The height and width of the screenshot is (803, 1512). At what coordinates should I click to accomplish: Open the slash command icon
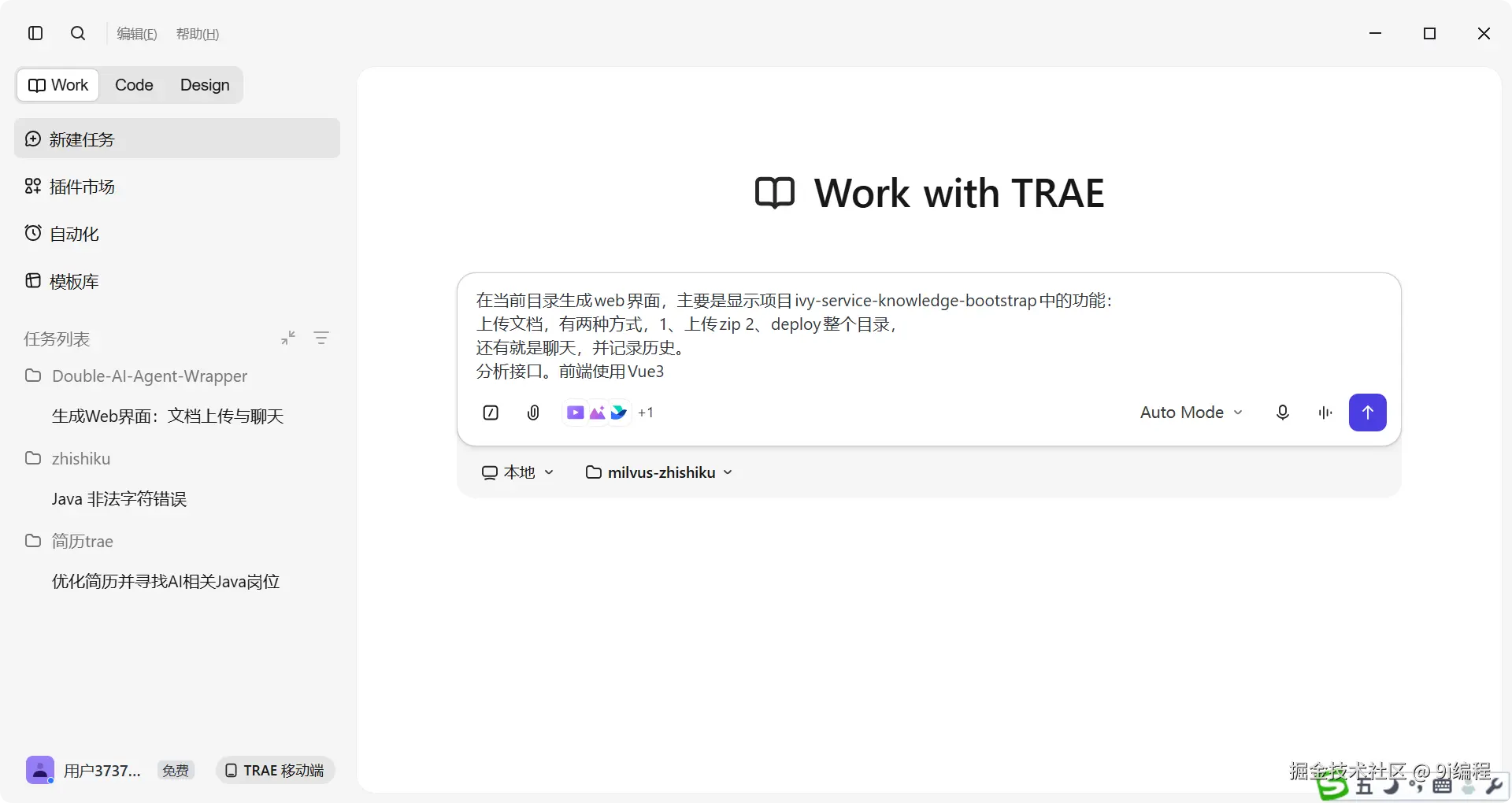coord(491,413)
